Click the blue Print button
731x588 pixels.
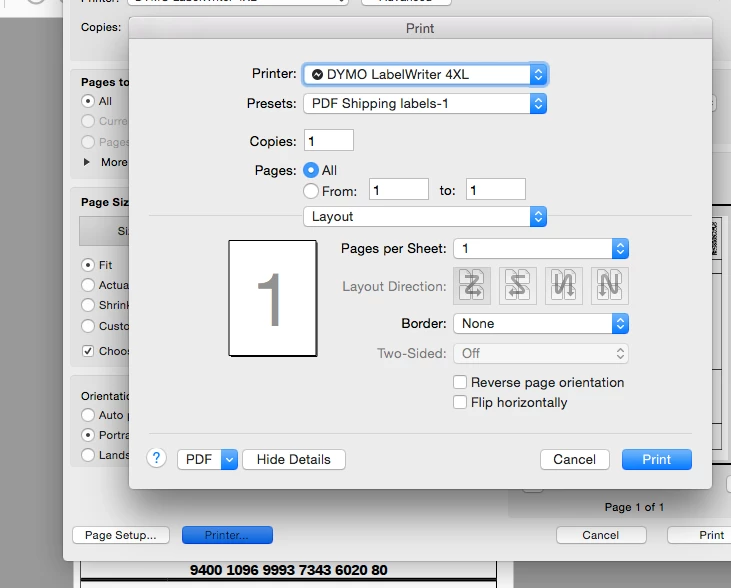[x=656, y=460]
